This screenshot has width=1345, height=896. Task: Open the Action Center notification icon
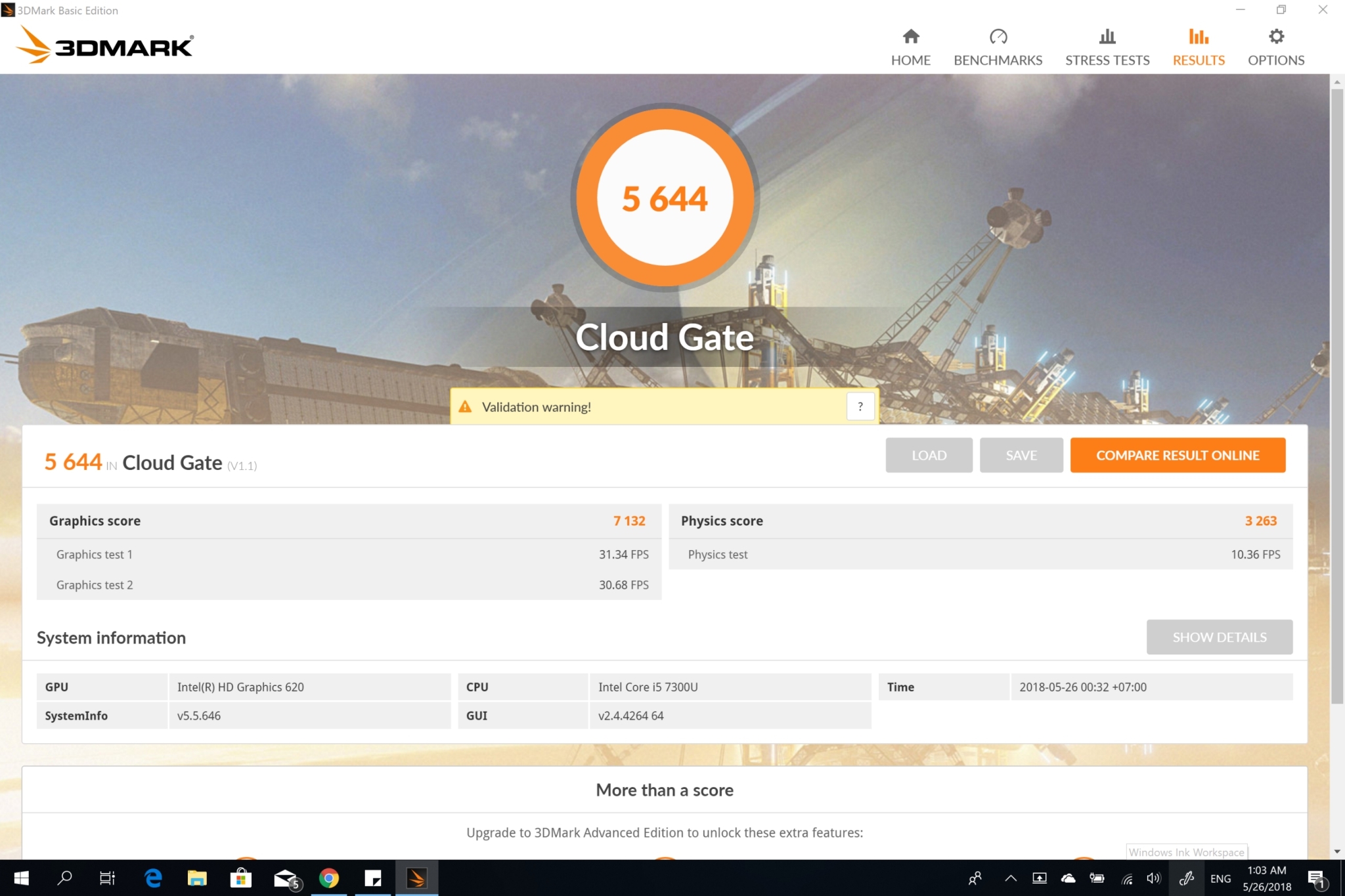click(1317, 879)
